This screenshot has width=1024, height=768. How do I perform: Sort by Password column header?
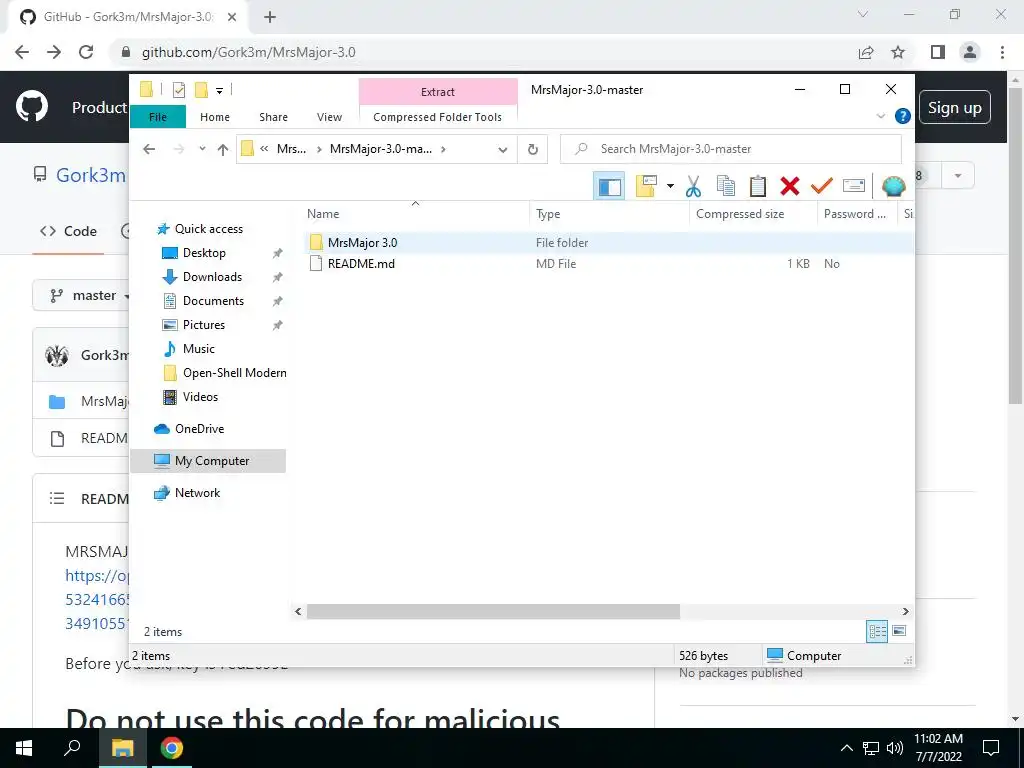pos(856,214)
